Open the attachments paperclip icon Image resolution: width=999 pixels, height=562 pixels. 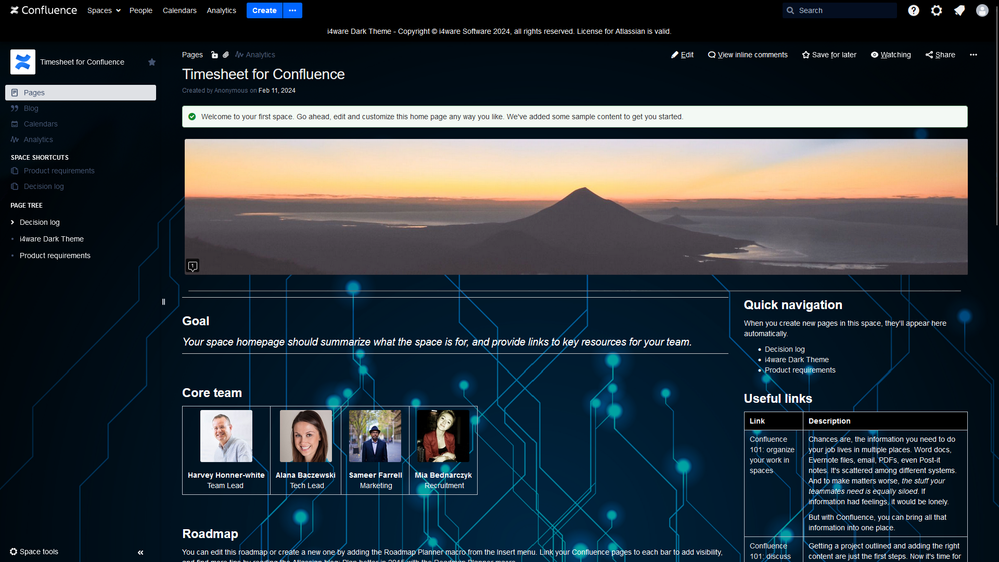tap(226, 55)
